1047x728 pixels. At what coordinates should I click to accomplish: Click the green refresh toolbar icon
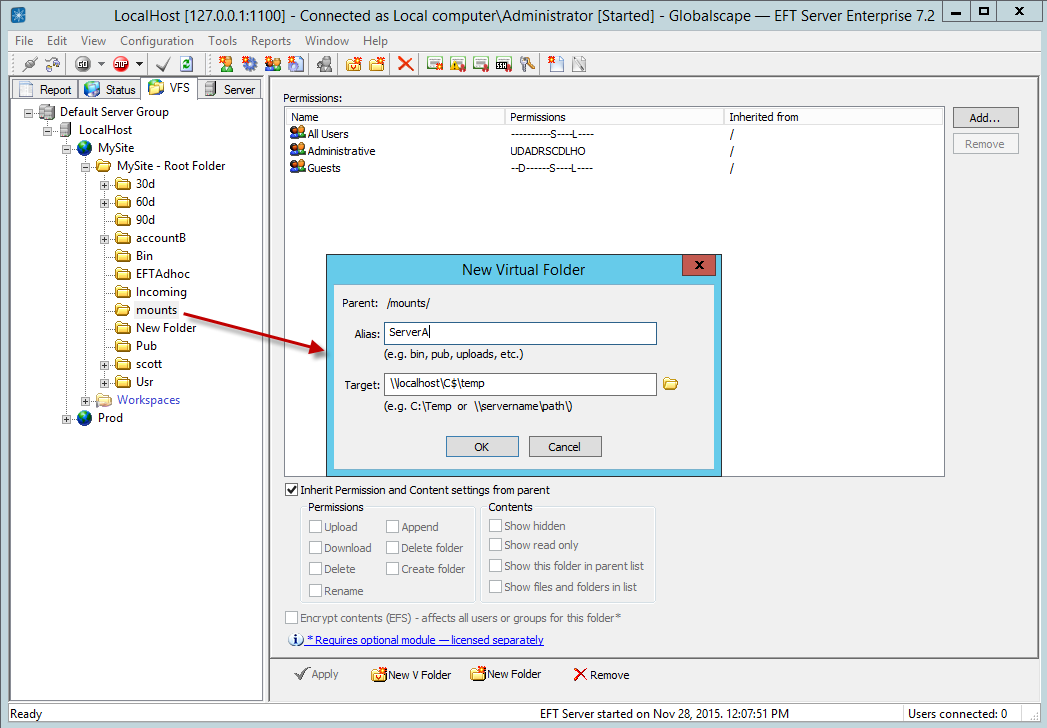point(186,64)
